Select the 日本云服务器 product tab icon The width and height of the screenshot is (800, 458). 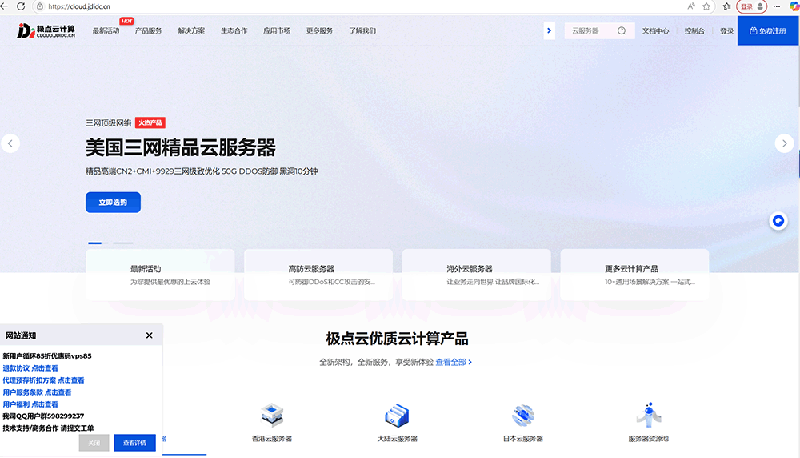pos(523,415)
